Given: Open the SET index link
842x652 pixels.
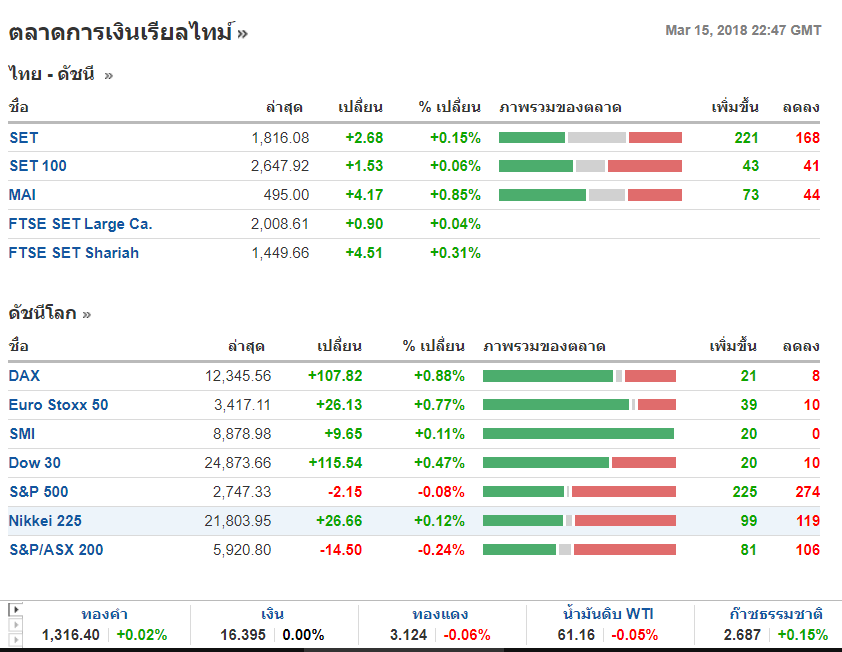Looking at the screenshot, I should coord(23,138).
